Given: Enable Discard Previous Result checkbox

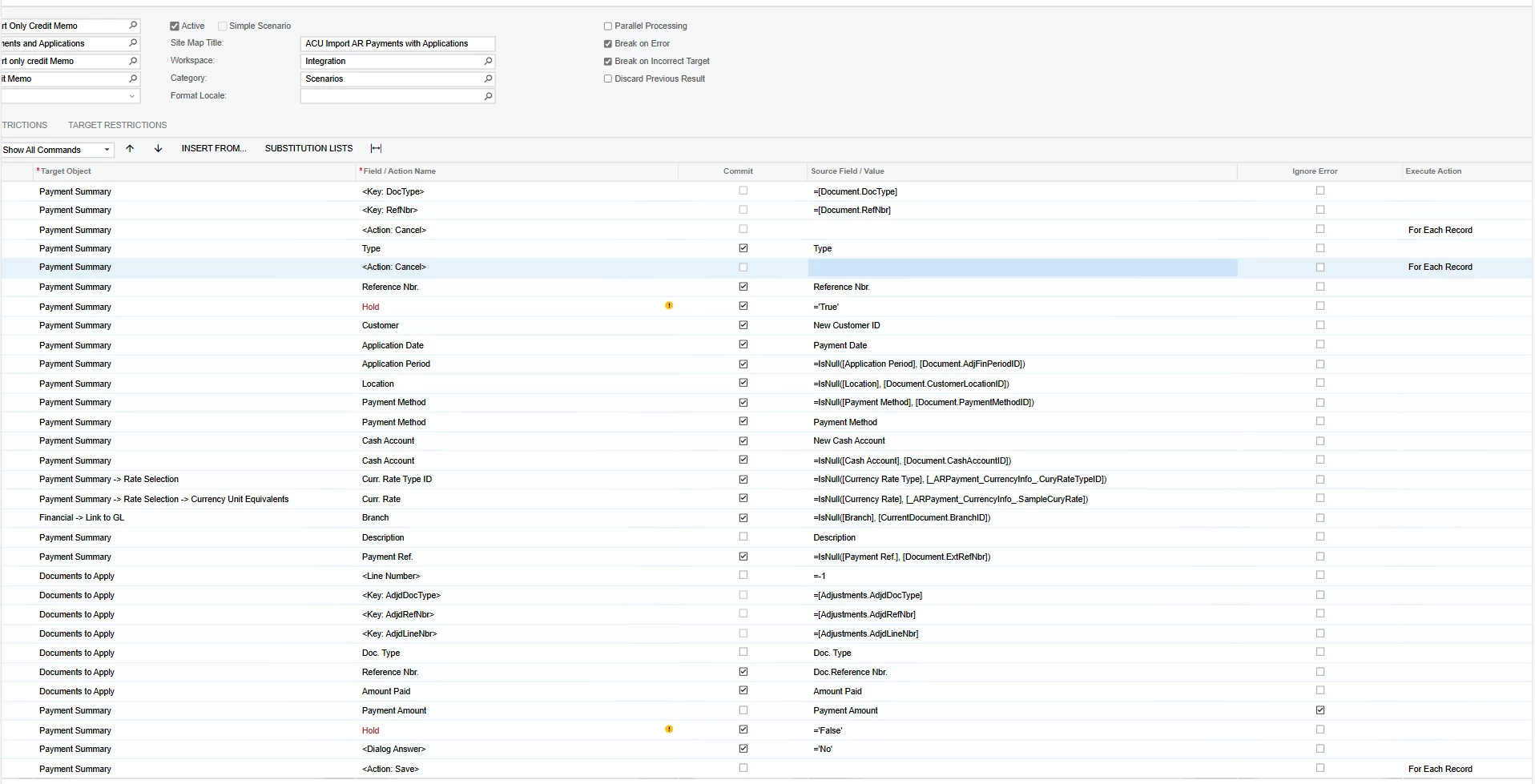Looking at the screenshot, I should coord(607,78).
